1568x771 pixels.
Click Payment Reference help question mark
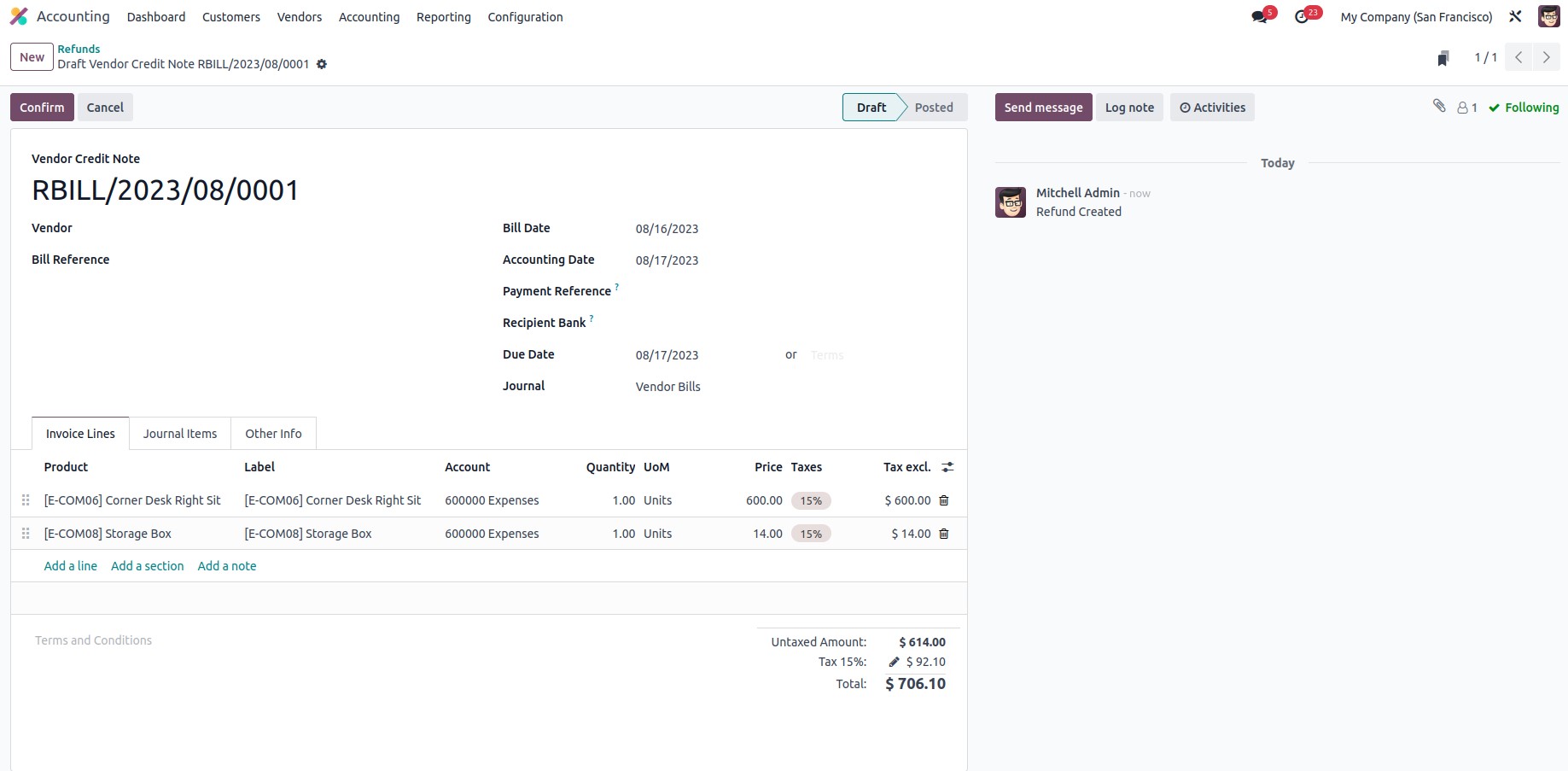point(617,287)
